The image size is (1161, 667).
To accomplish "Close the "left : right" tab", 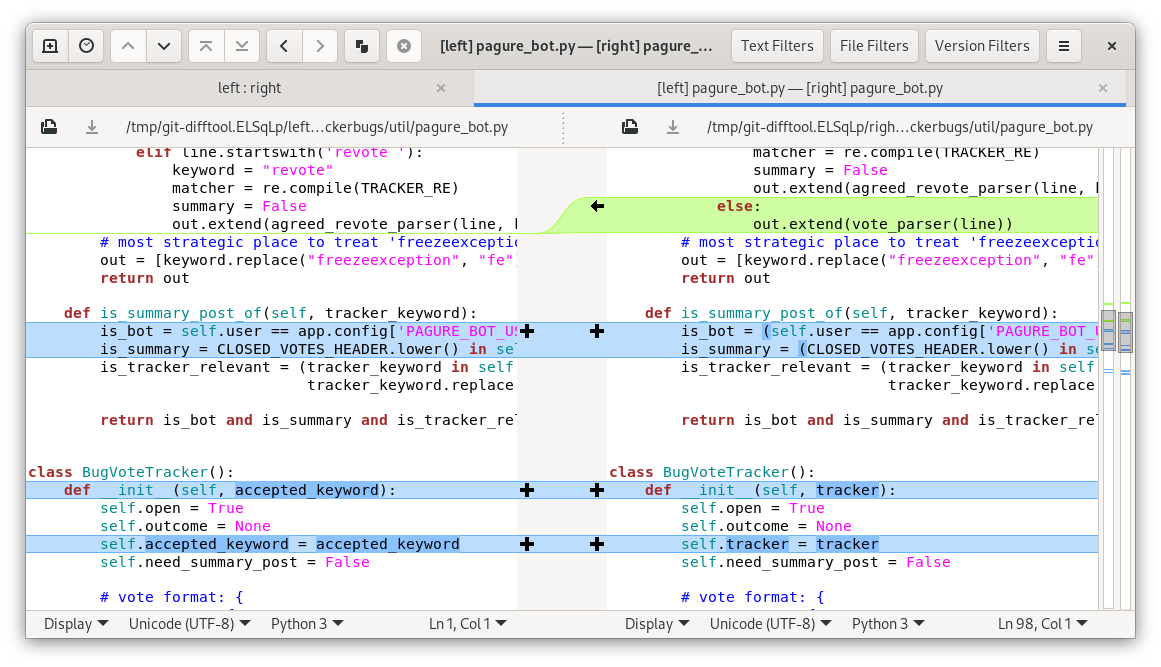I will click(x=441, y=88).
